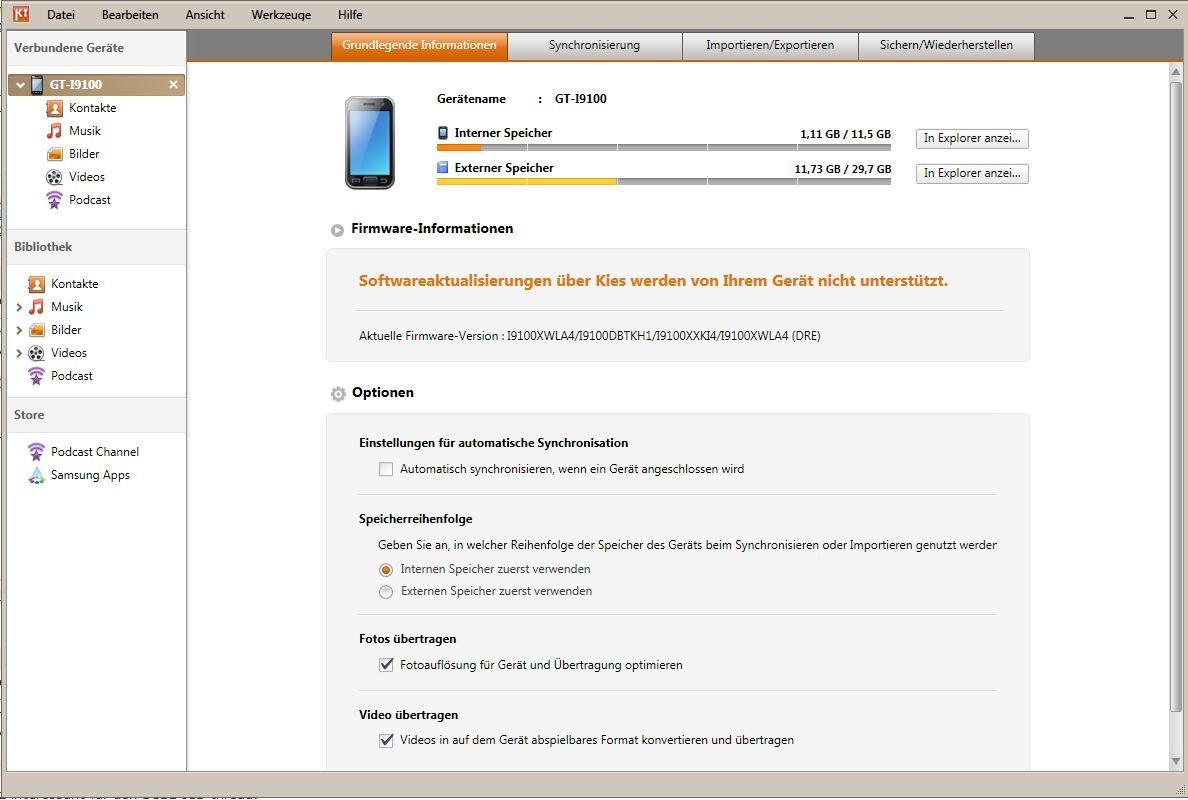Expand Bibliothek Musik tree node
The height and width of the screenshot is (800, 1188).
click(19, 308)
